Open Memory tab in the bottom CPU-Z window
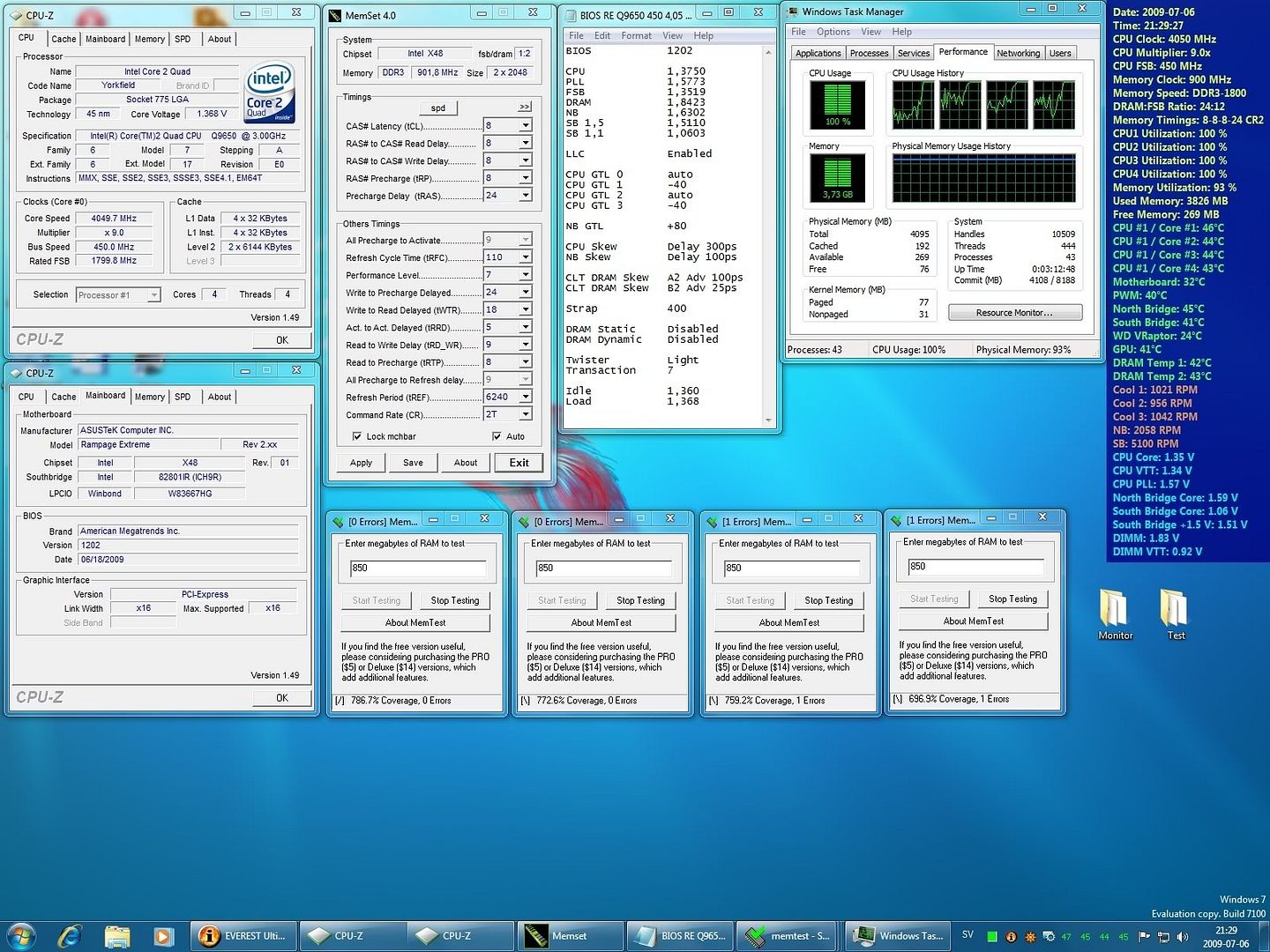This screenshot has height=952, width=1270. [149, 397]
